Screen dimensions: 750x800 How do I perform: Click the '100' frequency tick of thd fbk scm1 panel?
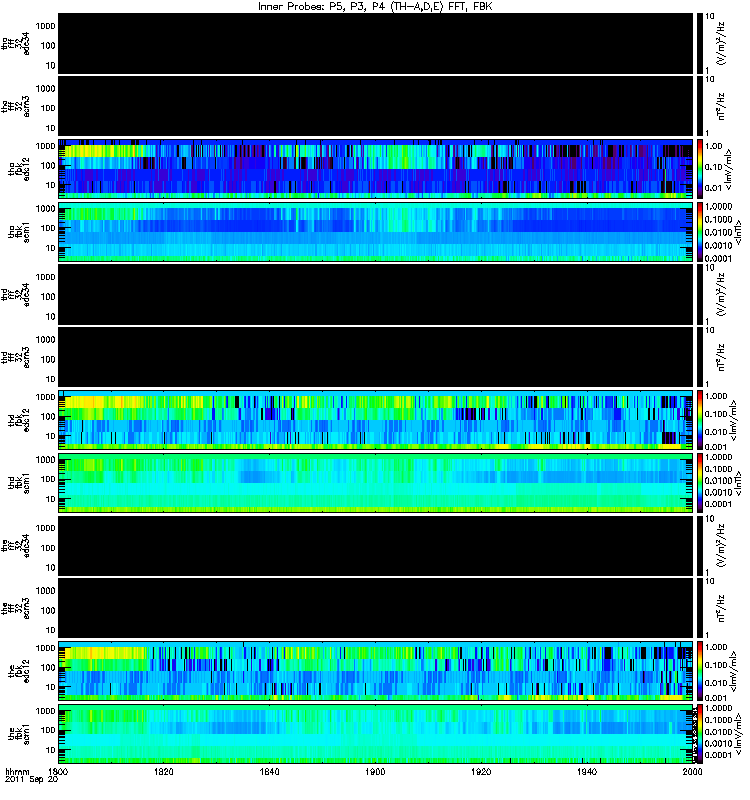click(x=48, y=479)
